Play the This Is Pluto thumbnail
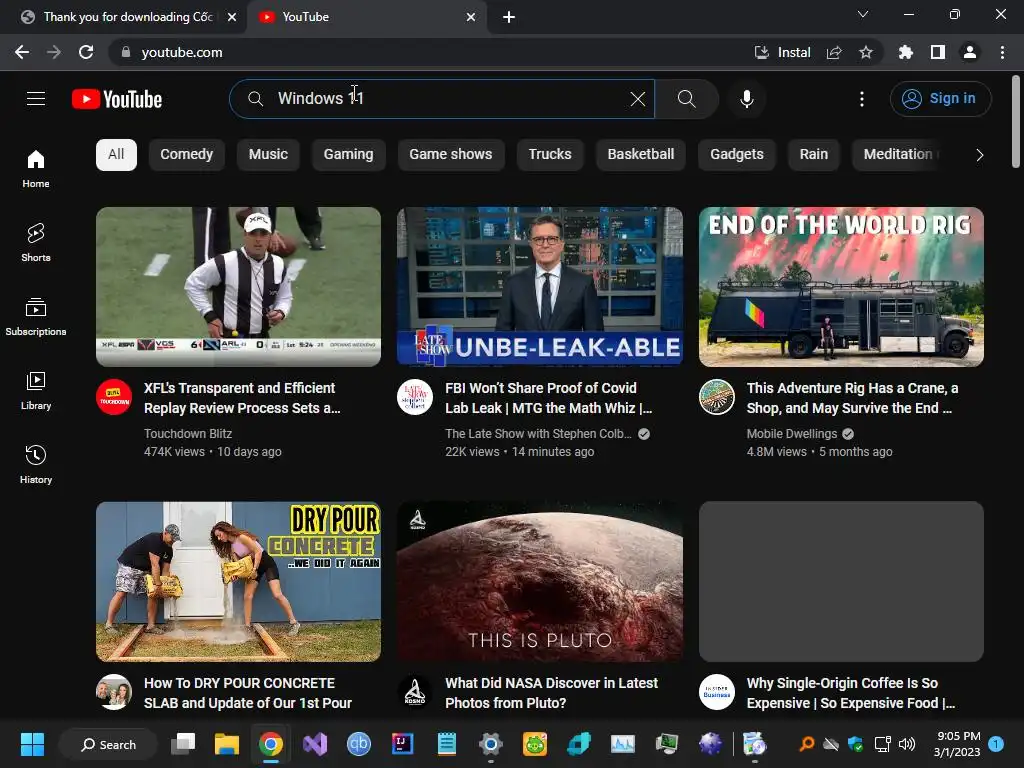 tap(540, 582)
